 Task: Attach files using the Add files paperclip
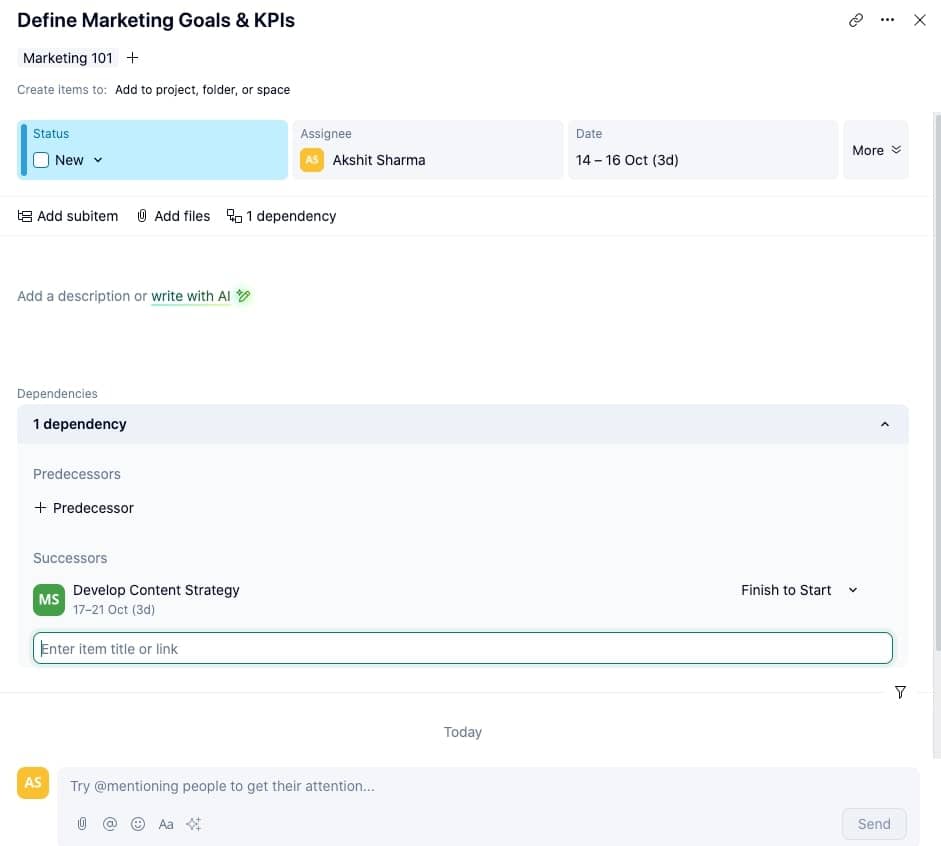(x=173, y=216)
